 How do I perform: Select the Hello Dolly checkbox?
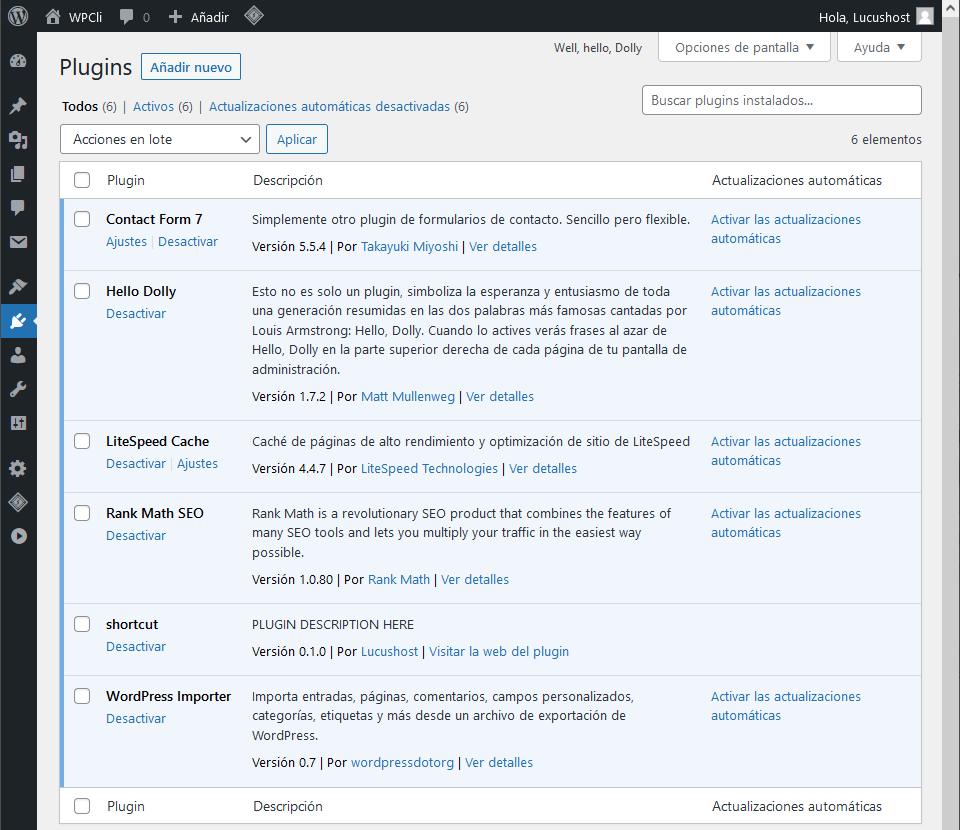82,291
